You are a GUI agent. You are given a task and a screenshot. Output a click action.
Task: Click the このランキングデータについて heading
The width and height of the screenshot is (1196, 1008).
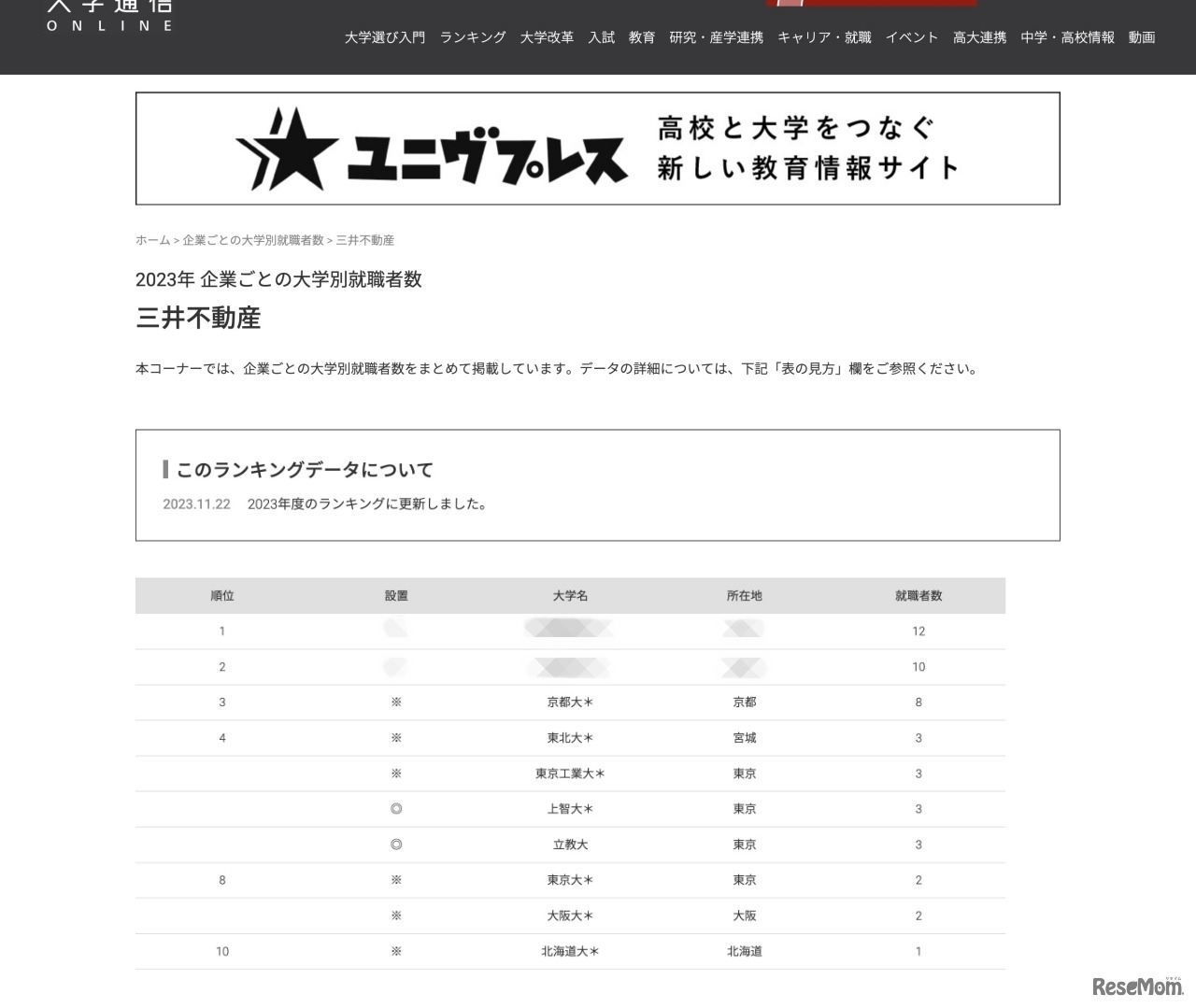point(305,470)
